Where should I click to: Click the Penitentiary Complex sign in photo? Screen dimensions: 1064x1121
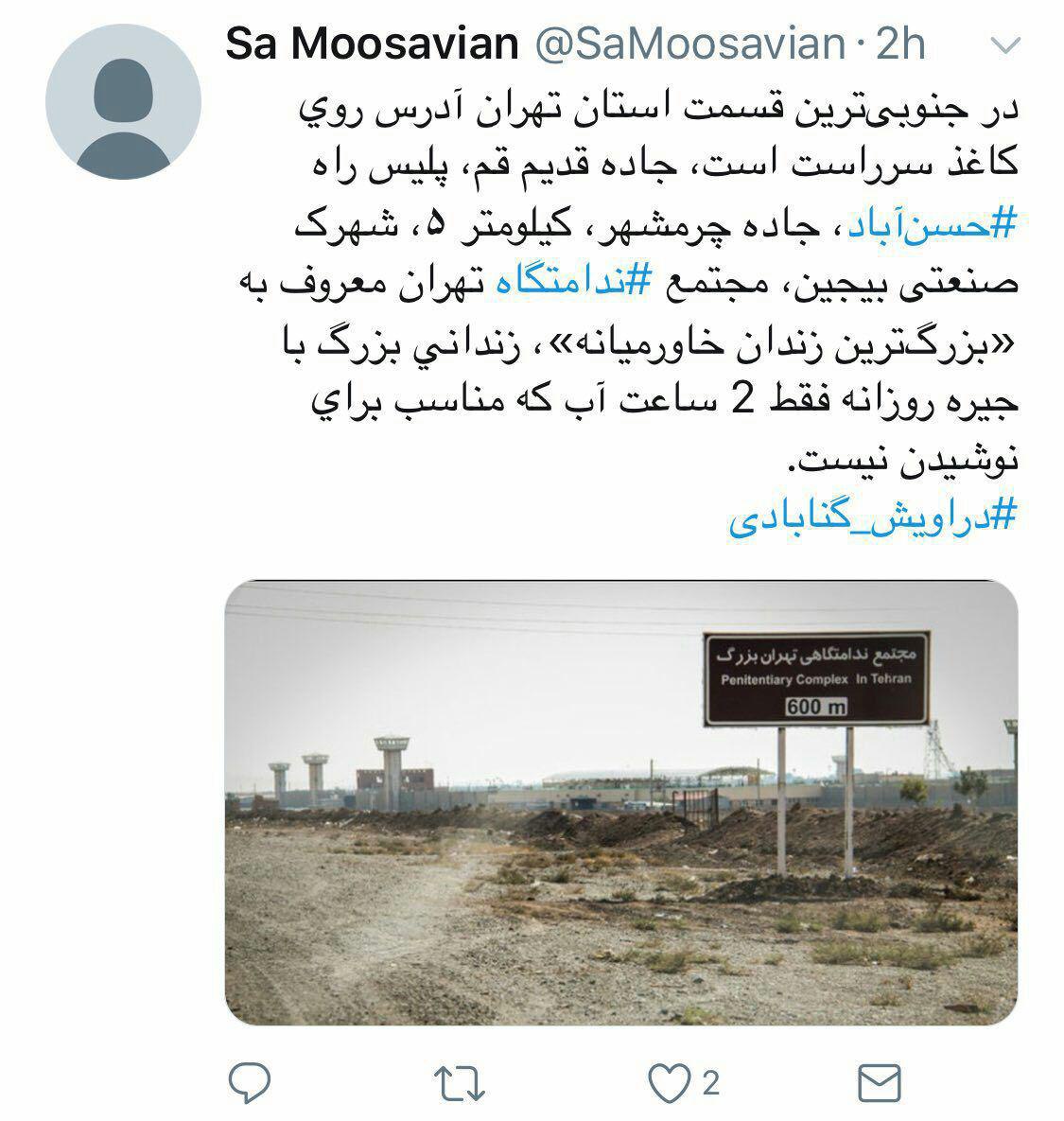pyautogui.click(x=816, y=678)
